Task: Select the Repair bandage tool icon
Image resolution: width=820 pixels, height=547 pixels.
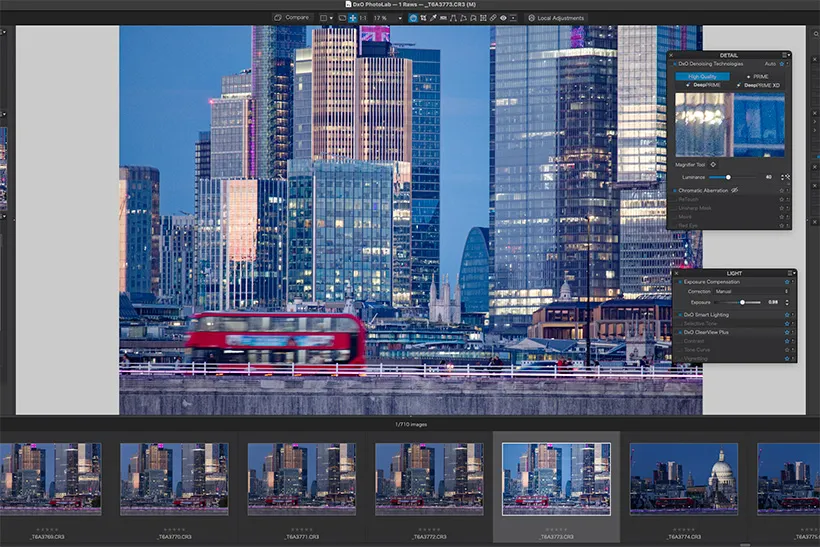Action: click(x=493, y=18)
